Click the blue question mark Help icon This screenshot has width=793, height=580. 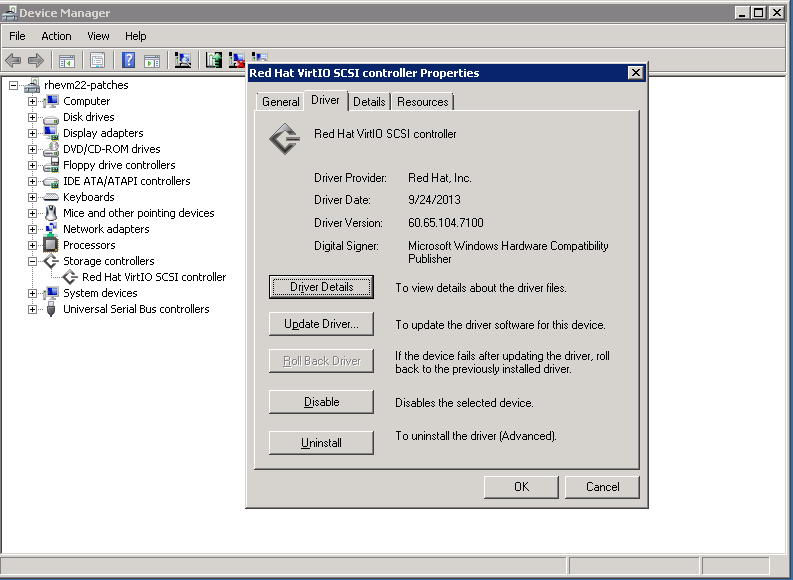tap(128, 60)
